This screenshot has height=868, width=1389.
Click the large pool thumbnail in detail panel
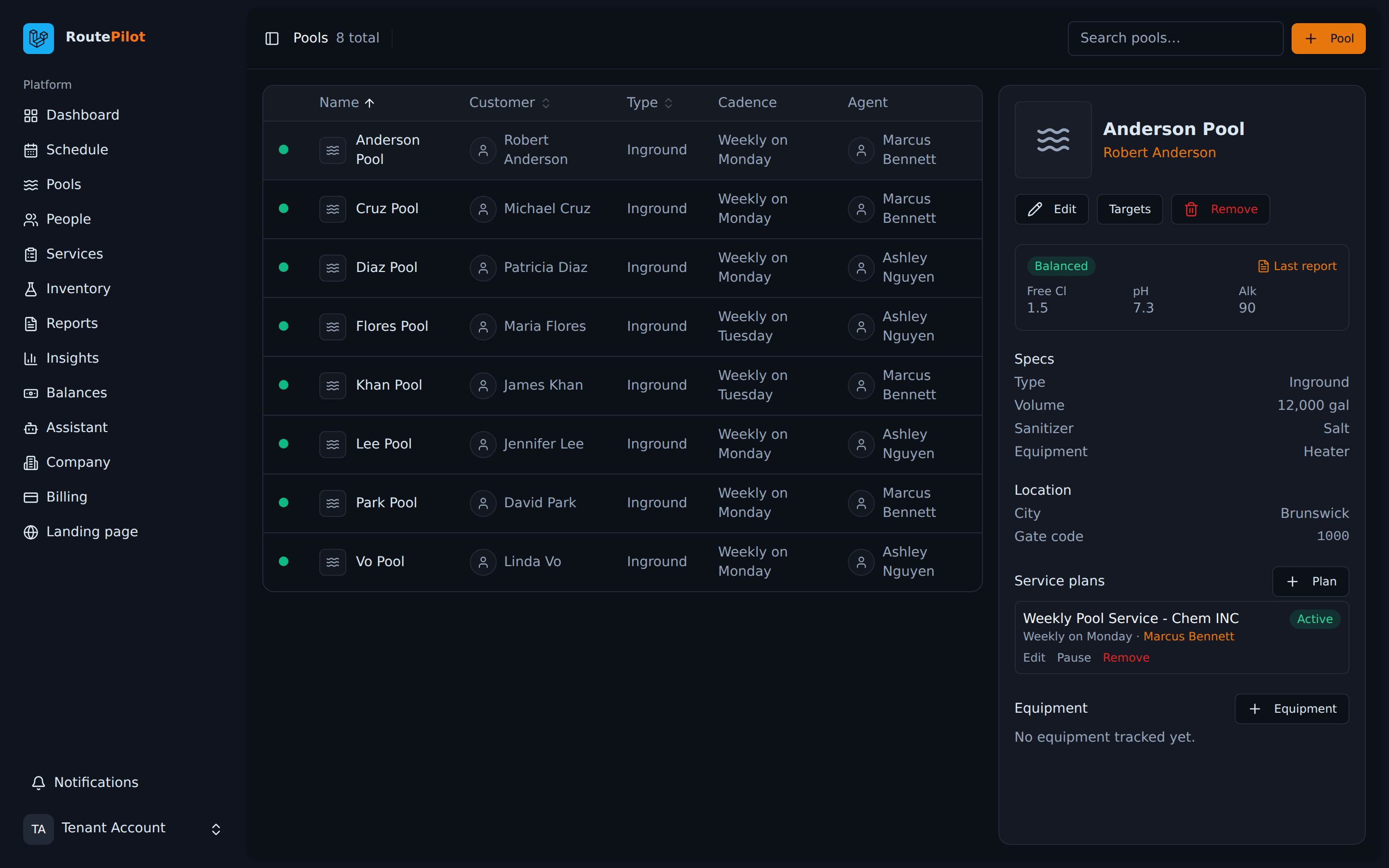tap(1053, 139)
